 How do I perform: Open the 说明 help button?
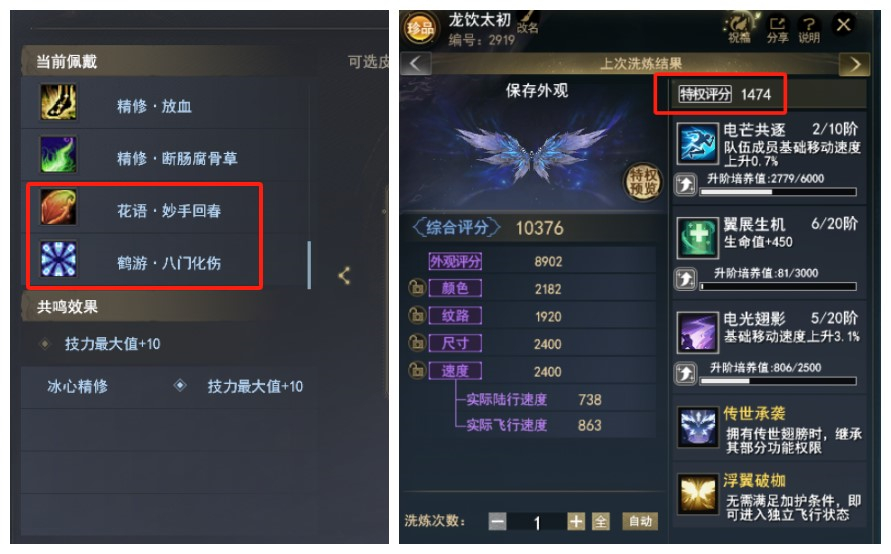pyautogui.click(x=809, y=30)
